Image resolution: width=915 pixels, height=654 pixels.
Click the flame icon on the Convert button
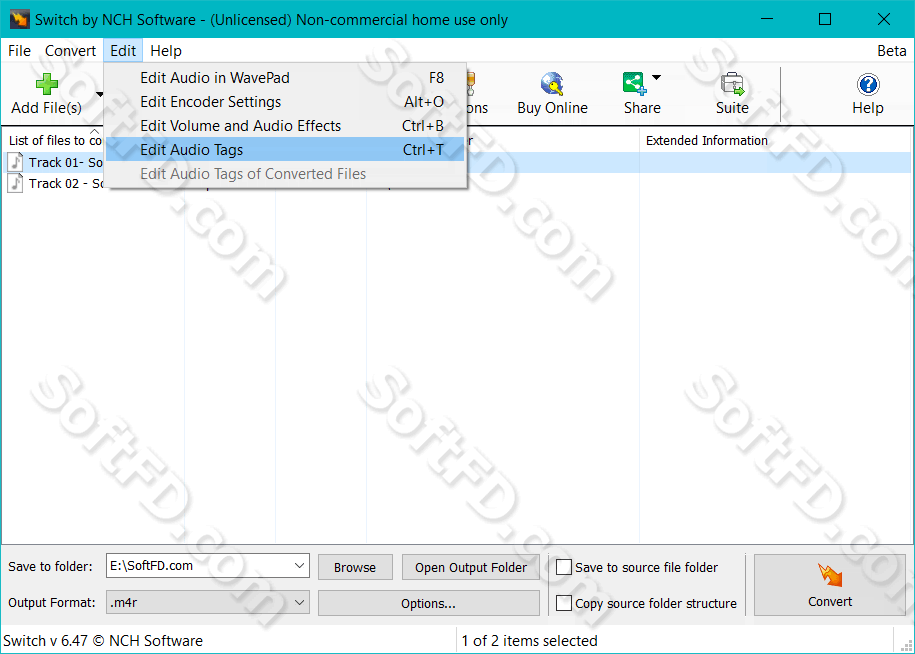(x=829, y=575)
